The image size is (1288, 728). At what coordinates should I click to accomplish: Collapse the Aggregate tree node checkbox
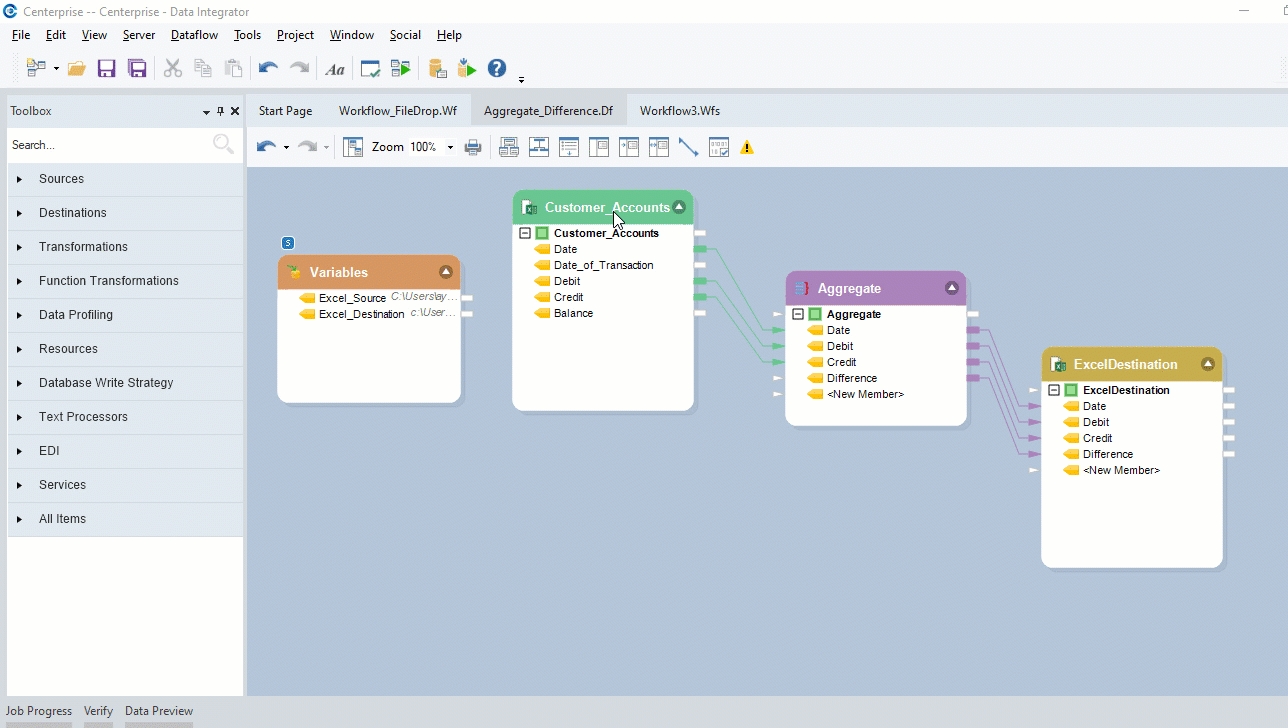[798, 314]
